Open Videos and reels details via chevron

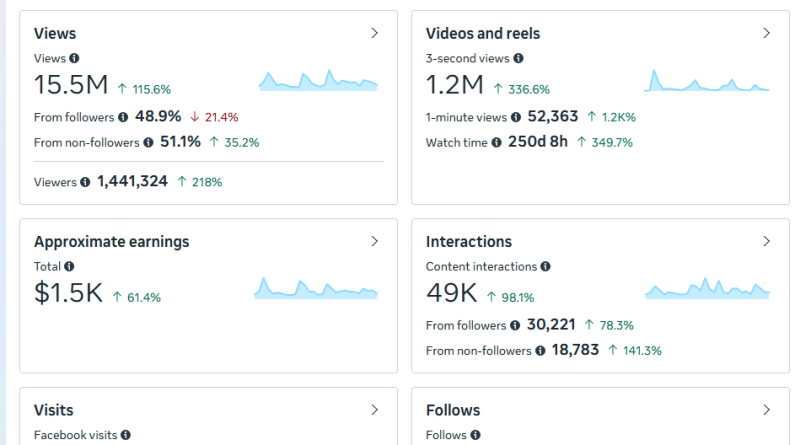(767, 33)
